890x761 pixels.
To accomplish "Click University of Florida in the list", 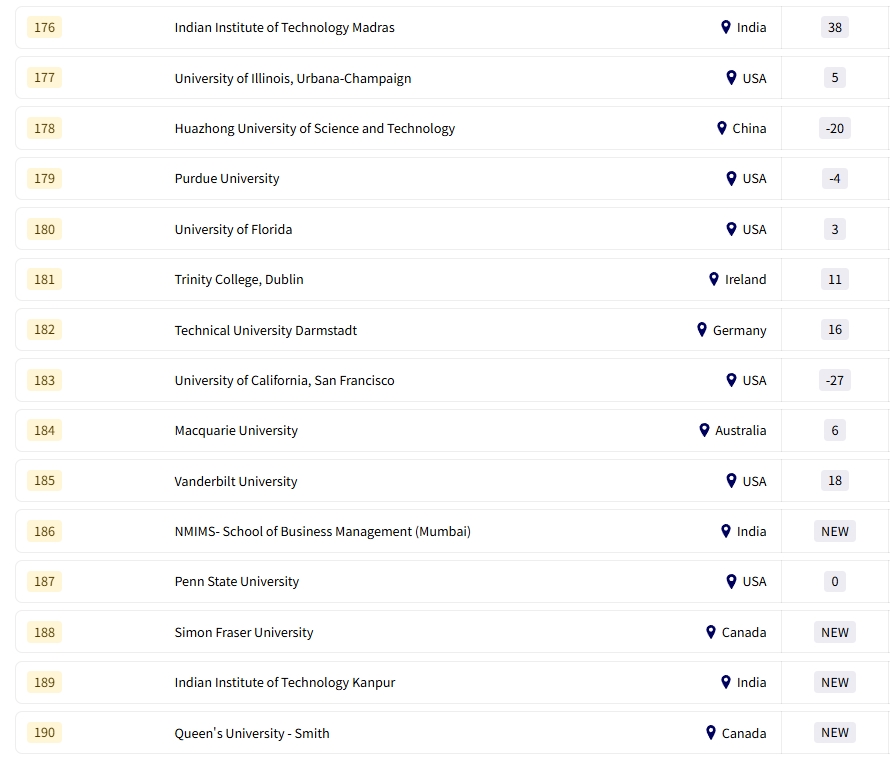I will 234,229.
